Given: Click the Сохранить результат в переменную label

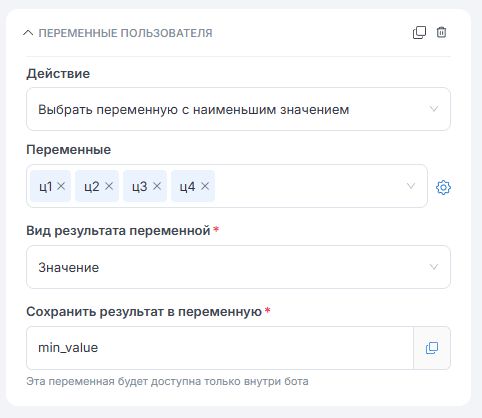Looking at the screenshot, I should 144,312.
